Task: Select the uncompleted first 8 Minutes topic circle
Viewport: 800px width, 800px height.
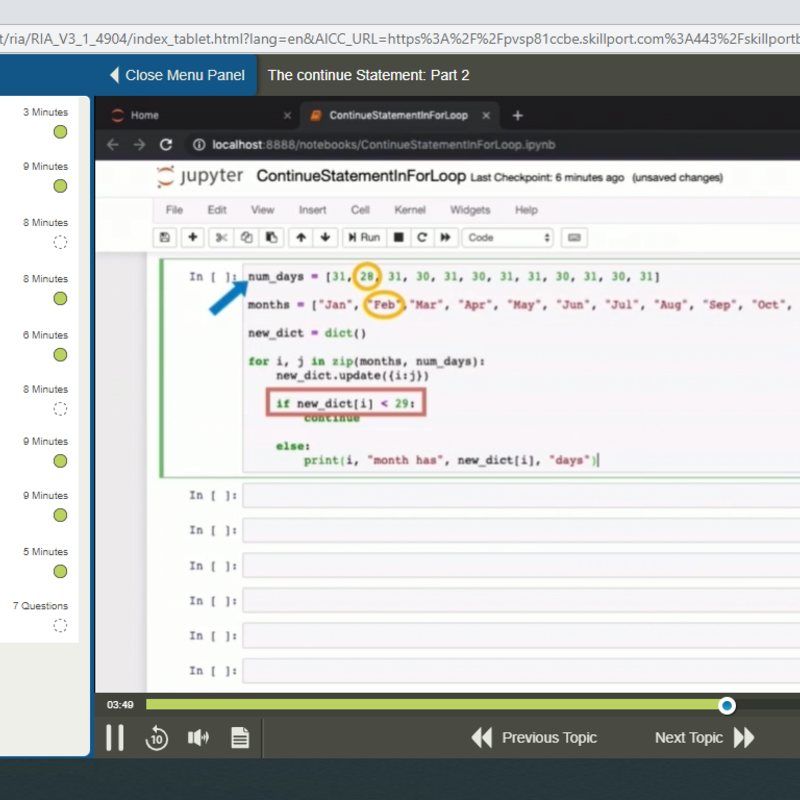Action: click(60, 242)
